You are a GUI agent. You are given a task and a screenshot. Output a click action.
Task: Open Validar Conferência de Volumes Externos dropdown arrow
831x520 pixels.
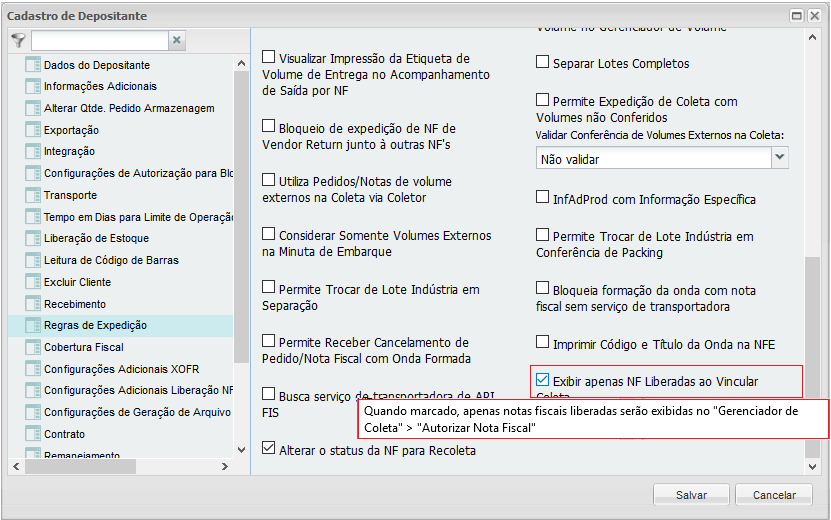point(780,157)
